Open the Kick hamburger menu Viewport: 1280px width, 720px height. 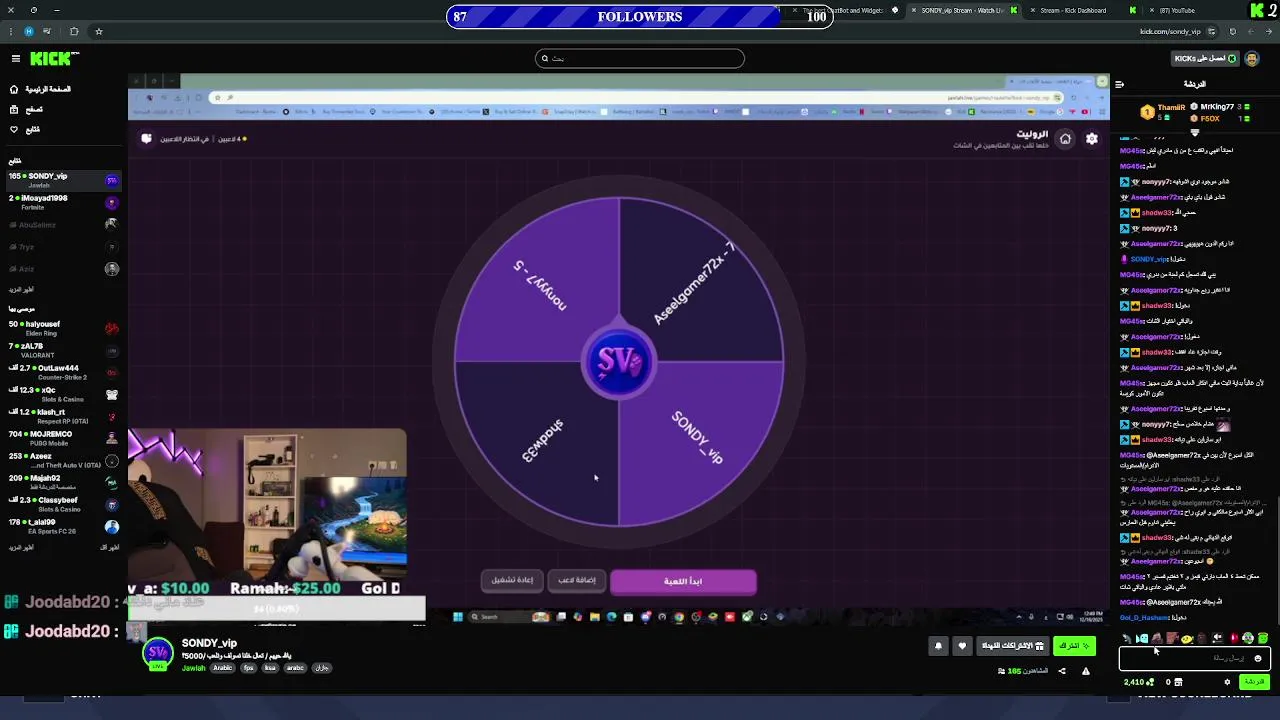[15, 59]
